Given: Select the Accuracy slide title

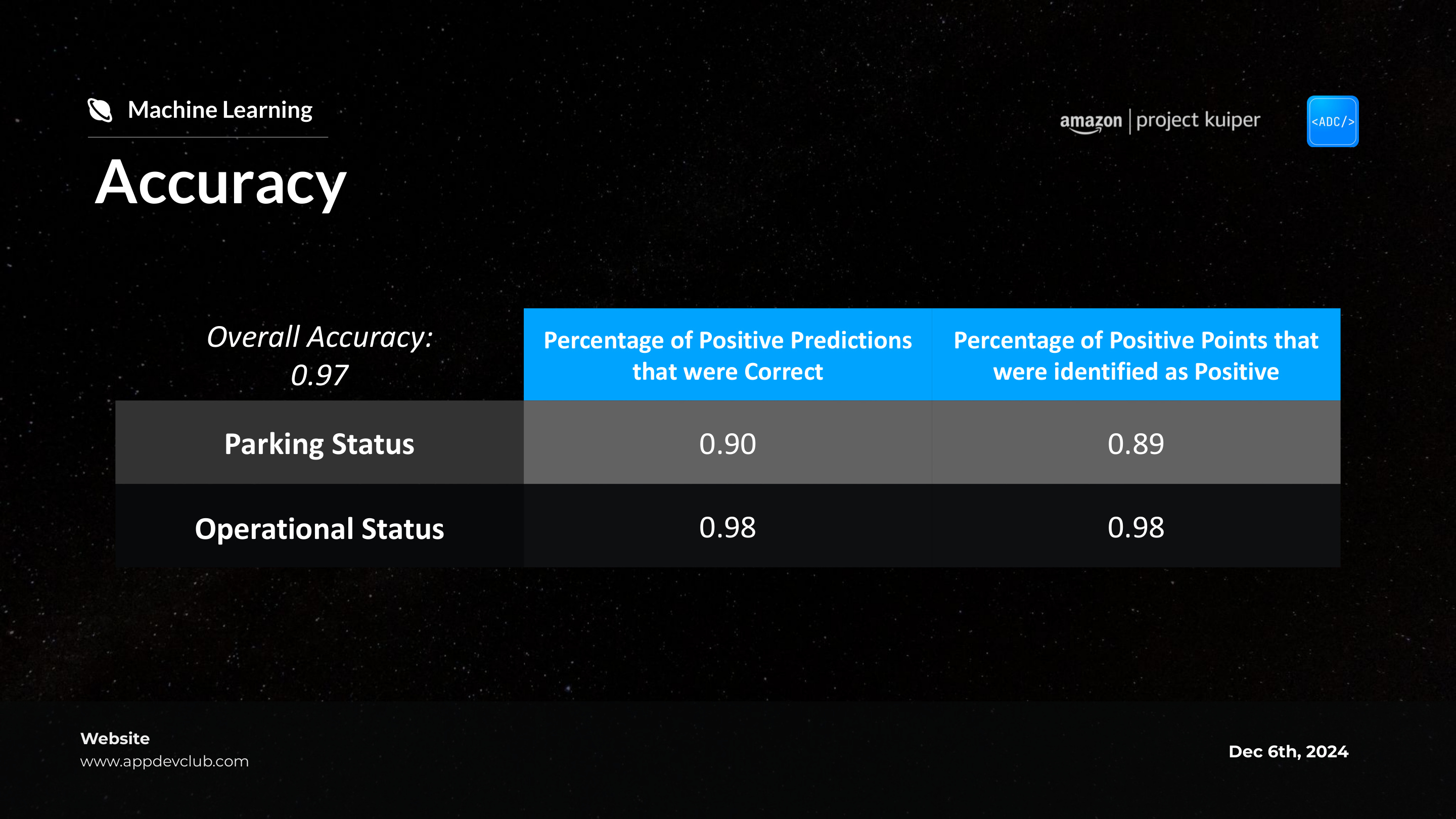Looking at the screenshot, I should 220,183.
